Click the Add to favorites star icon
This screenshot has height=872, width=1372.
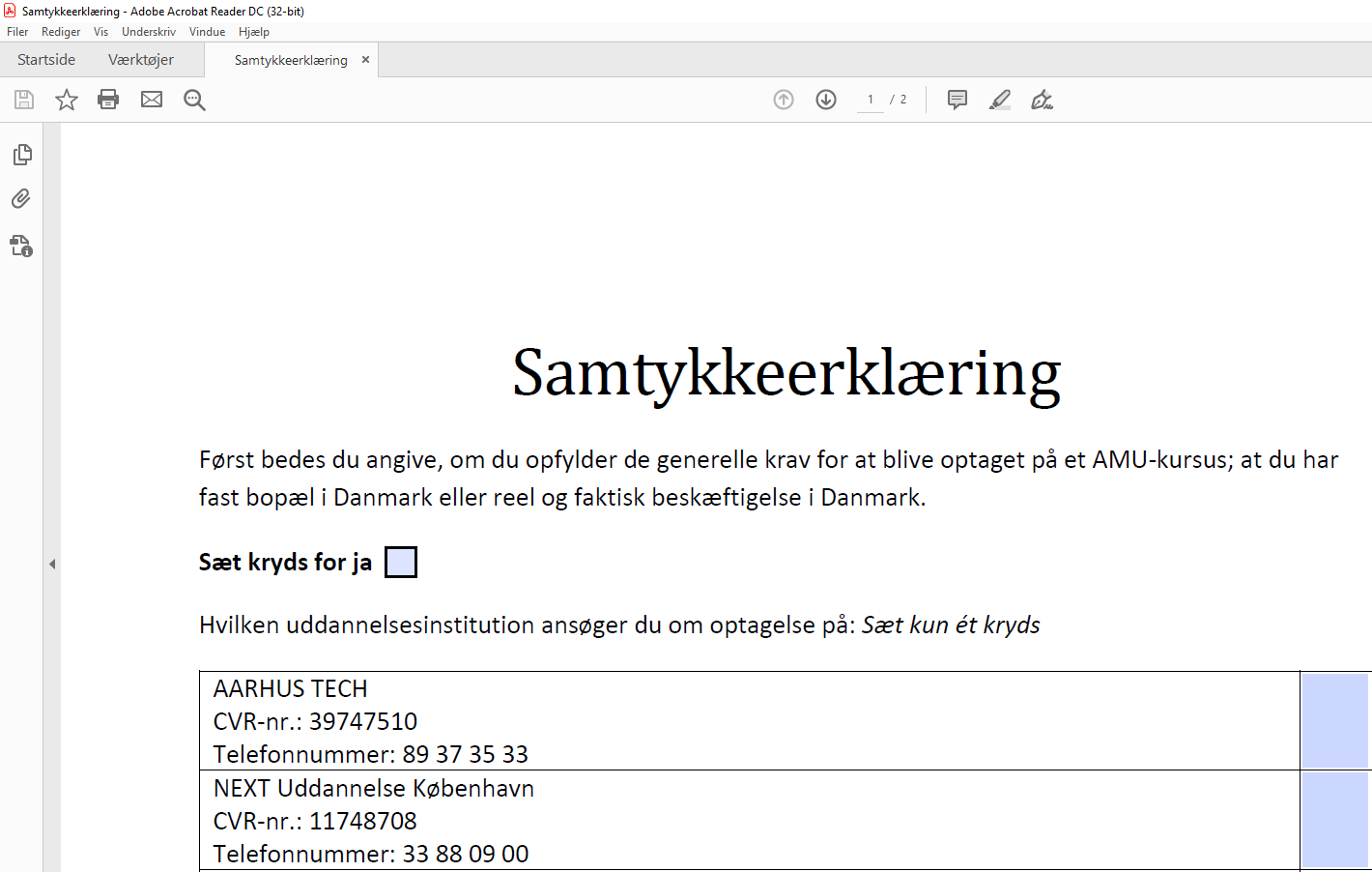tap(66, 100)
